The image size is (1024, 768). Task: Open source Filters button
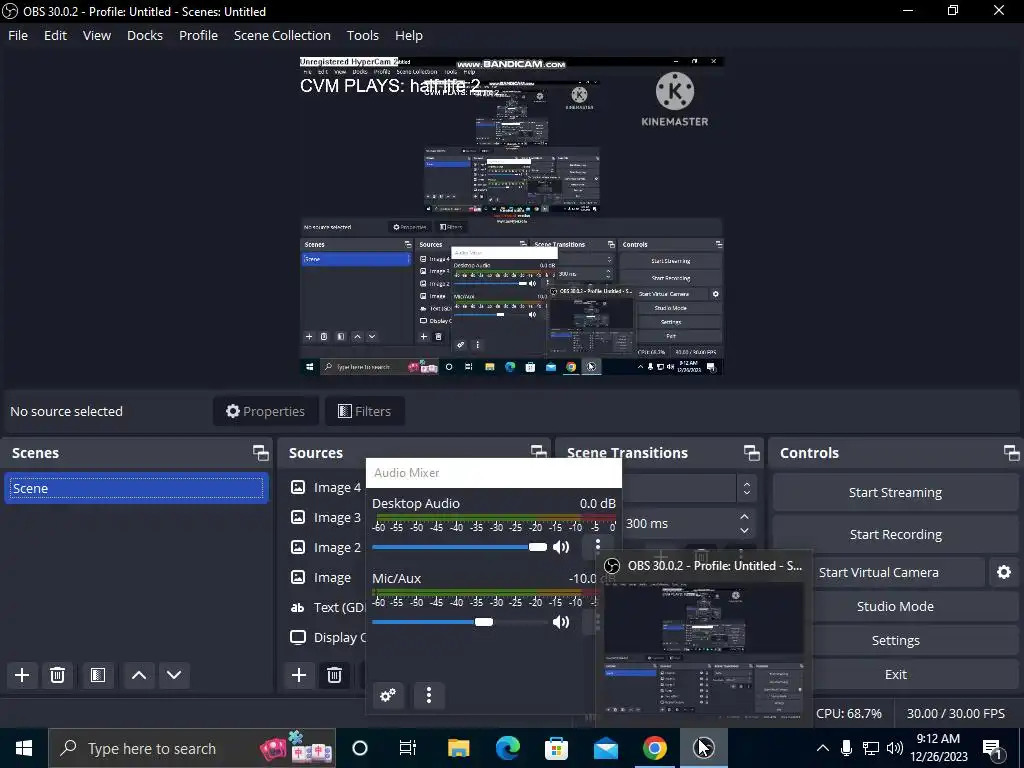point(365,411)
